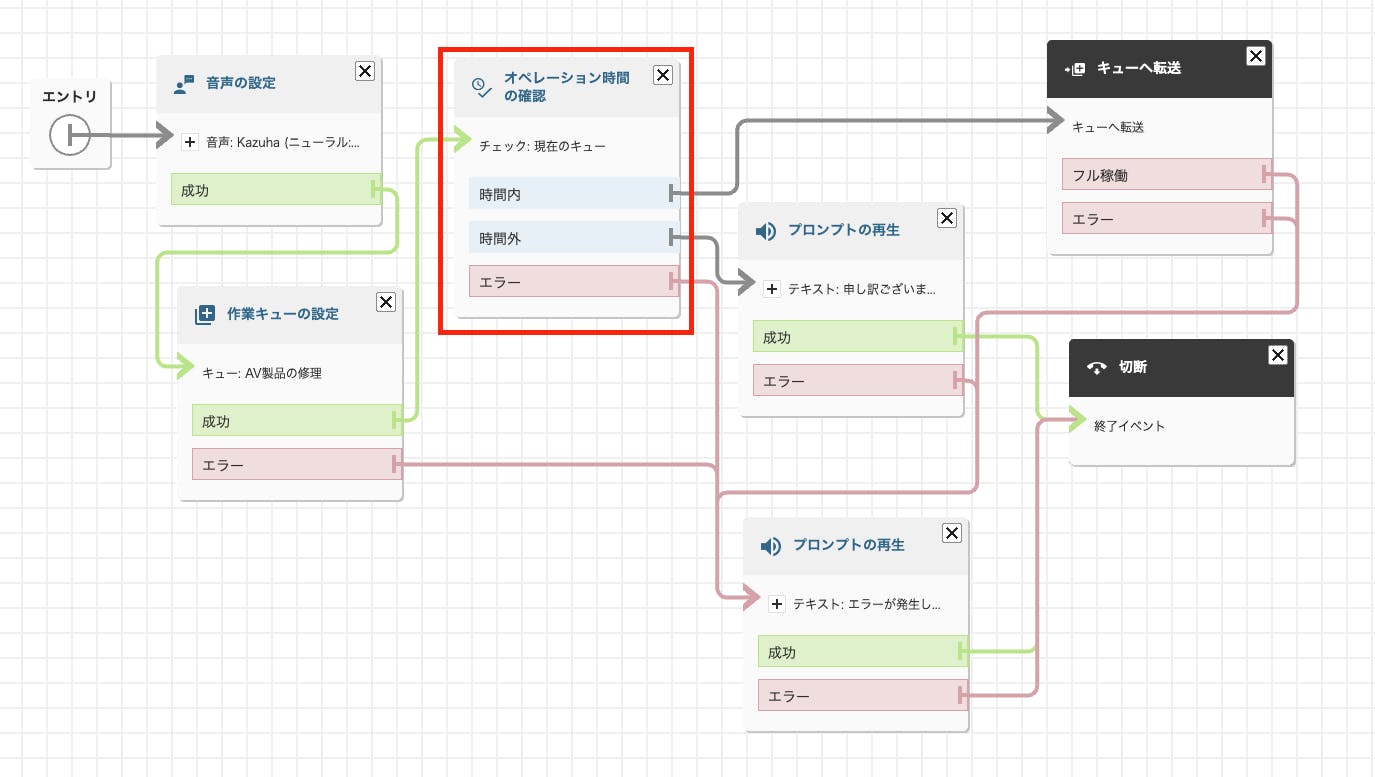
Task: Select the 時間内 branch
Action: point(573,195)
